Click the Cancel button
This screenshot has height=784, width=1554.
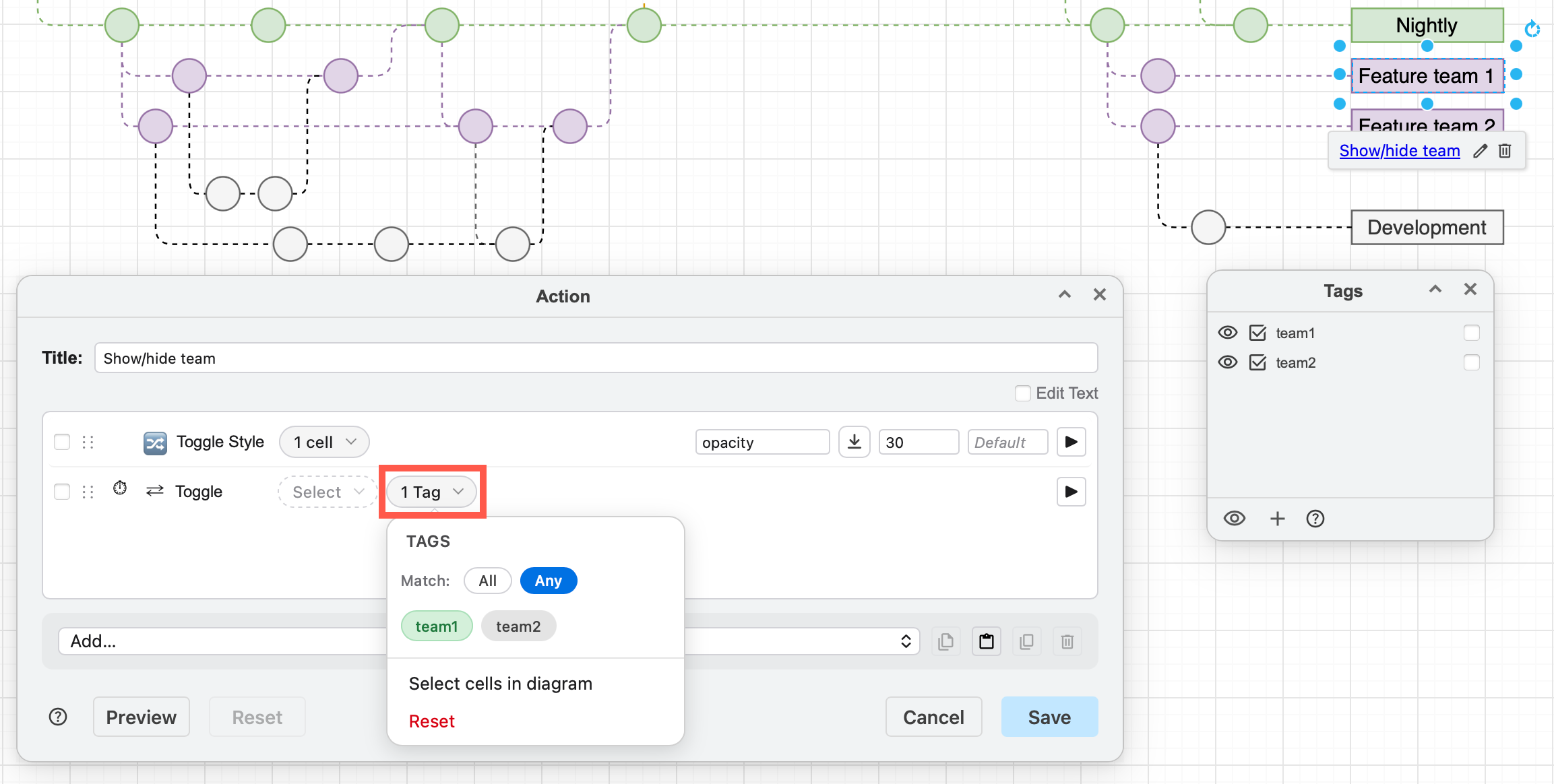click(x=933, y=717)
